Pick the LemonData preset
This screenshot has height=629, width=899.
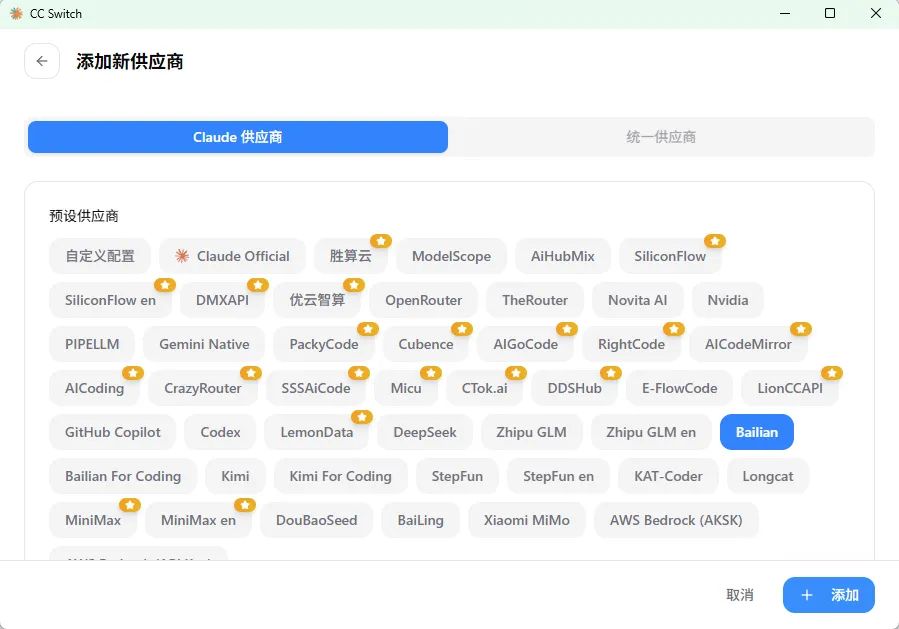pos(316,432)
